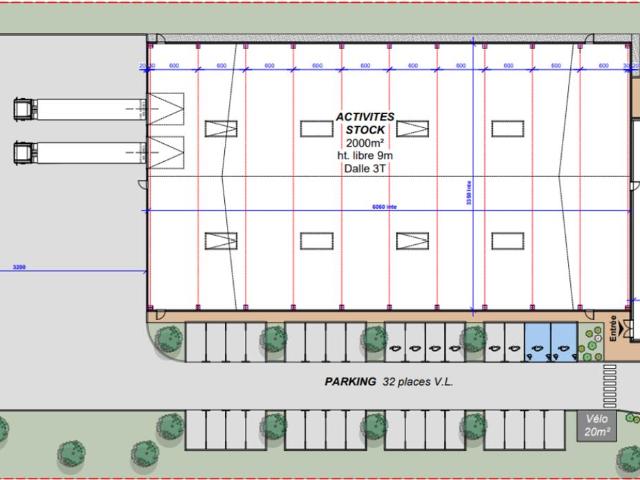Click the ACTIVITES STOCK title label
Screen dimensions: 640x480
pyautogui.click(x=365, y=123)
